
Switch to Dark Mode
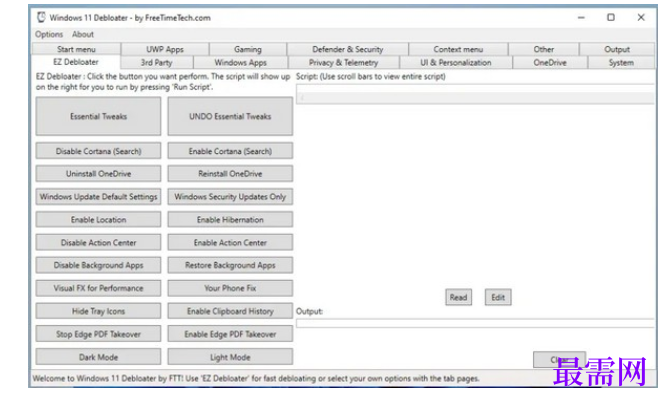pos(98,357)
